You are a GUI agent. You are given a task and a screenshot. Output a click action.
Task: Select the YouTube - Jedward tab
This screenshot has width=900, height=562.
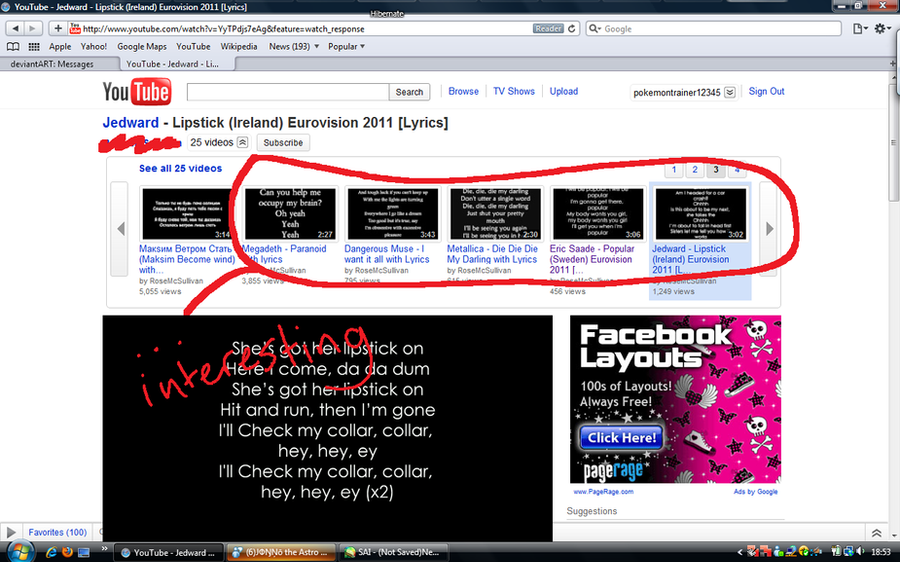click(177, 64)
